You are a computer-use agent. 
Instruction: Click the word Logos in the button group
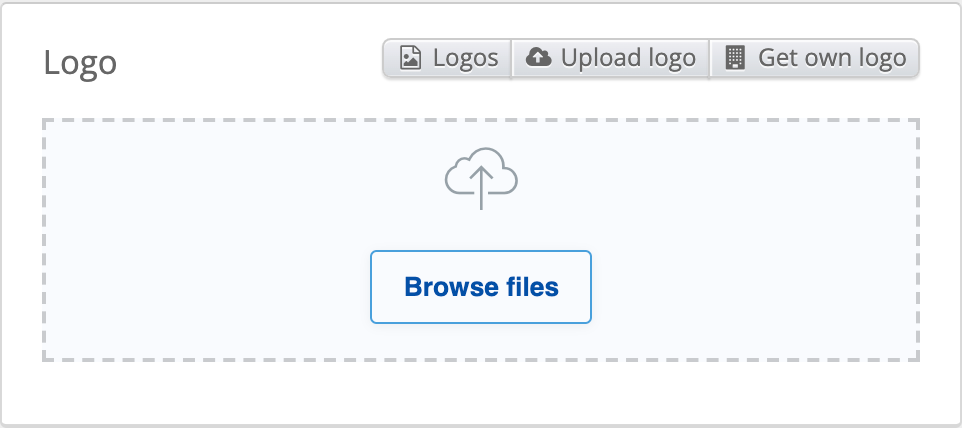pyautogui.click(x=465, y=58)
